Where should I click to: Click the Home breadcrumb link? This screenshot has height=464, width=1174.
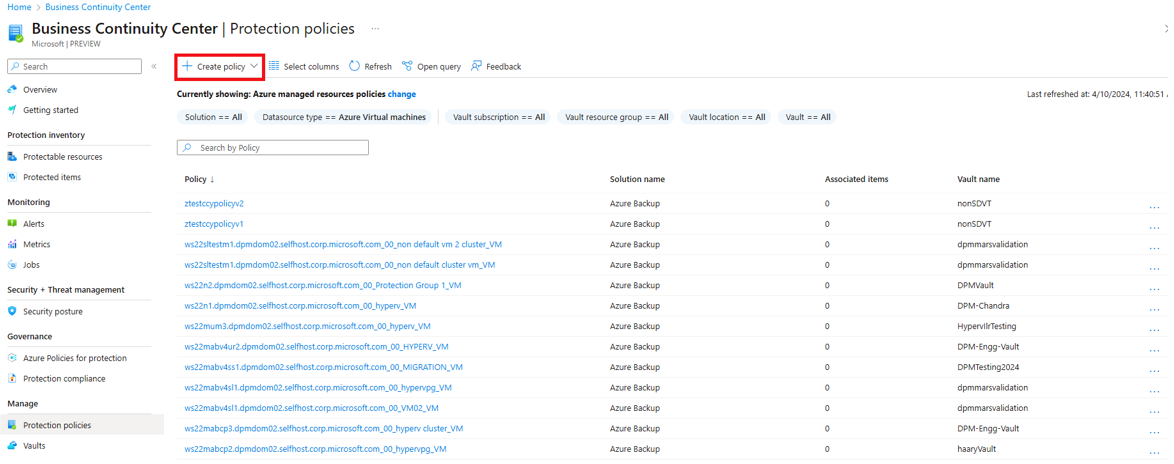pyautogui.click(x=18, y=7)
